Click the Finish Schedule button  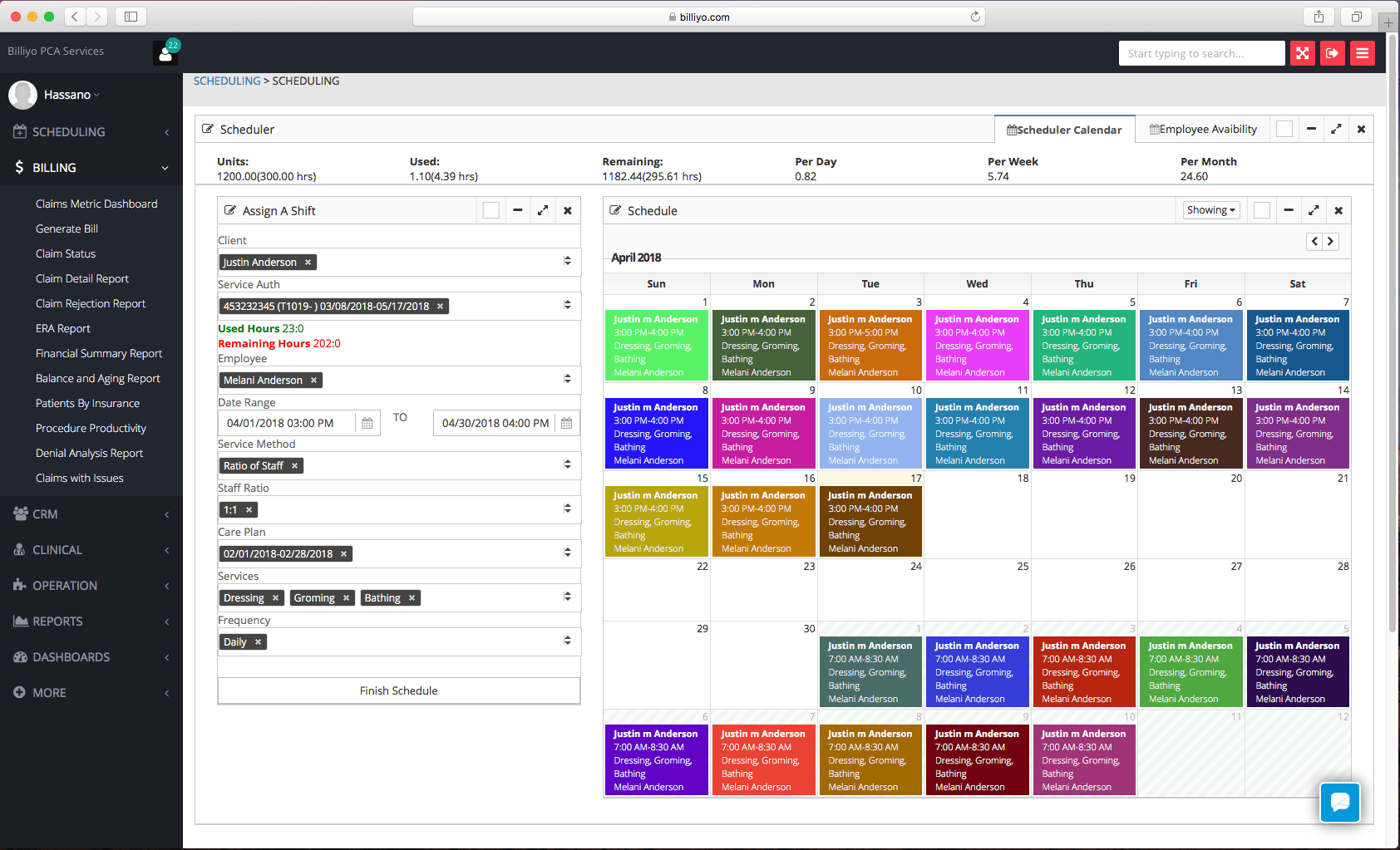pos(398,690)
